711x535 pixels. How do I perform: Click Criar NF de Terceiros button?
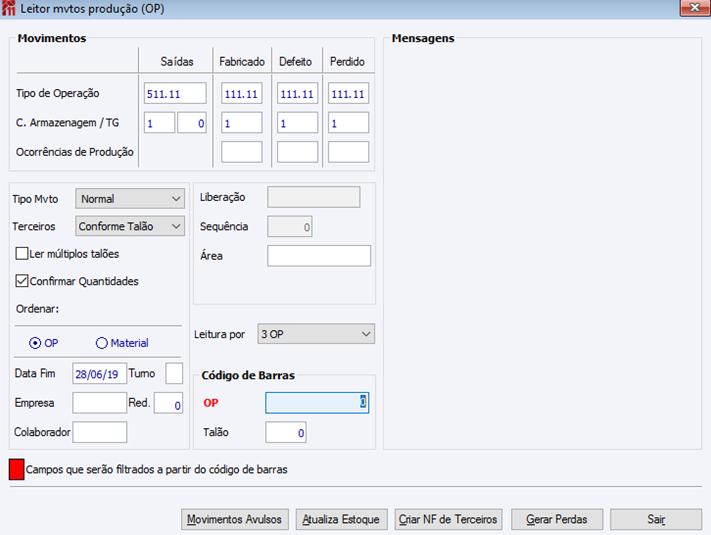[x=448, y=519]
